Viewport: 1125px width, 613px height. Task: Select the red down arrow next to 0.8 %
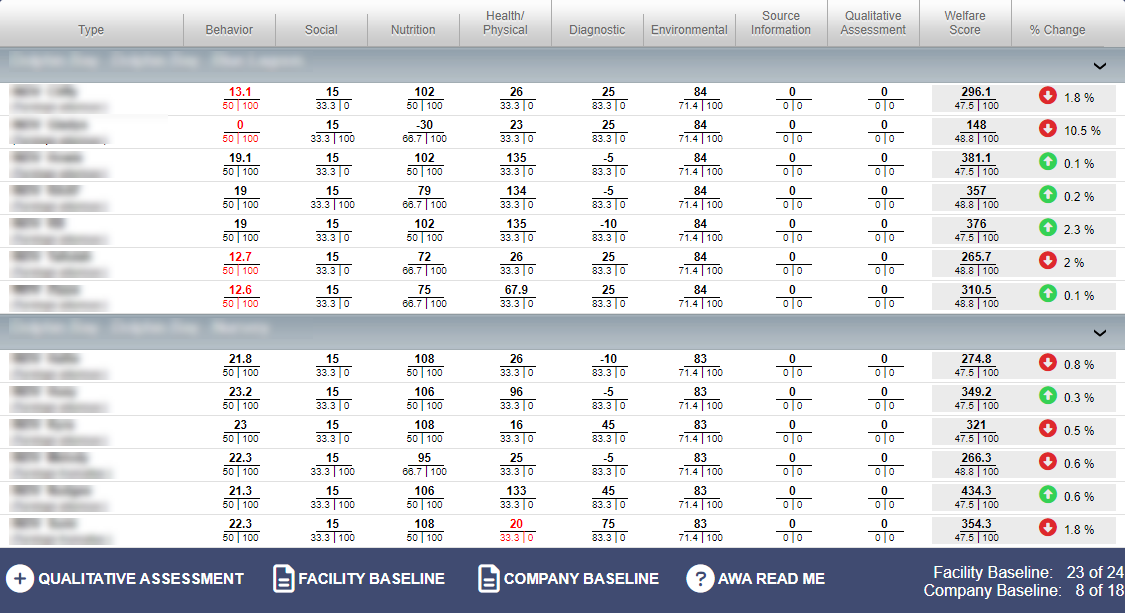(1048, 363)
